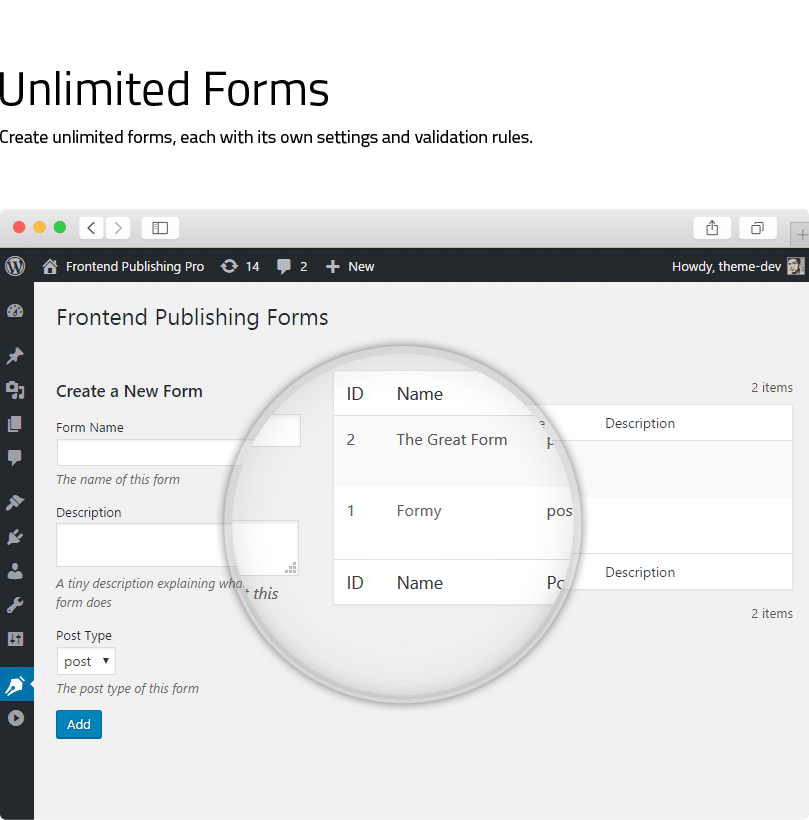This screenshot has width=809, height=820.
Task: Click the top Description column header
Action: click(640, 423)
